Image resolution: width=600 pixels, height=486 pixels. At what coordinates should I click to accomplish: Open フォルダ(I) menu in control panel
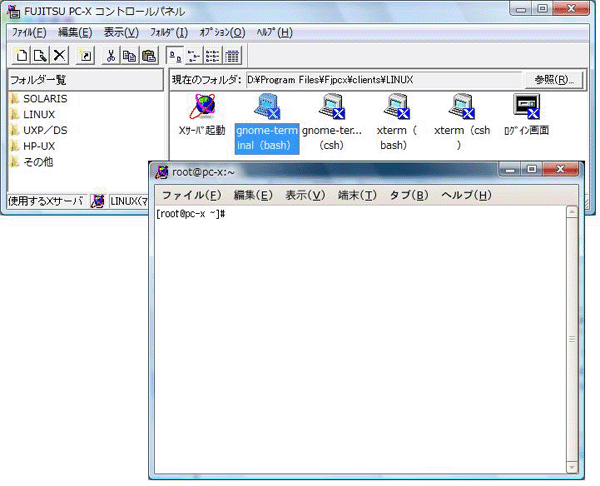(169, 33)
